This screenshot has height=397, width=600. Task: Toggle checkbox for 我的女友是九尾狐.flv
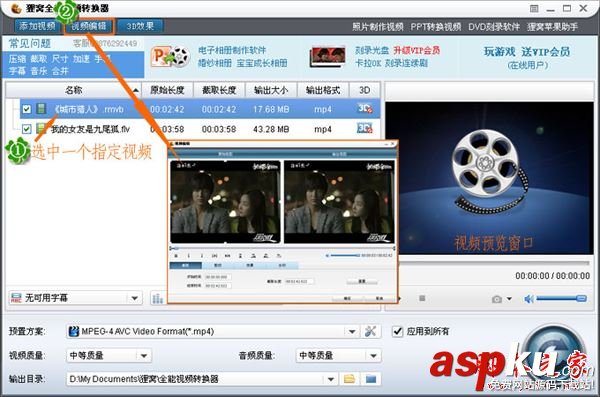(x=26, y=129)
